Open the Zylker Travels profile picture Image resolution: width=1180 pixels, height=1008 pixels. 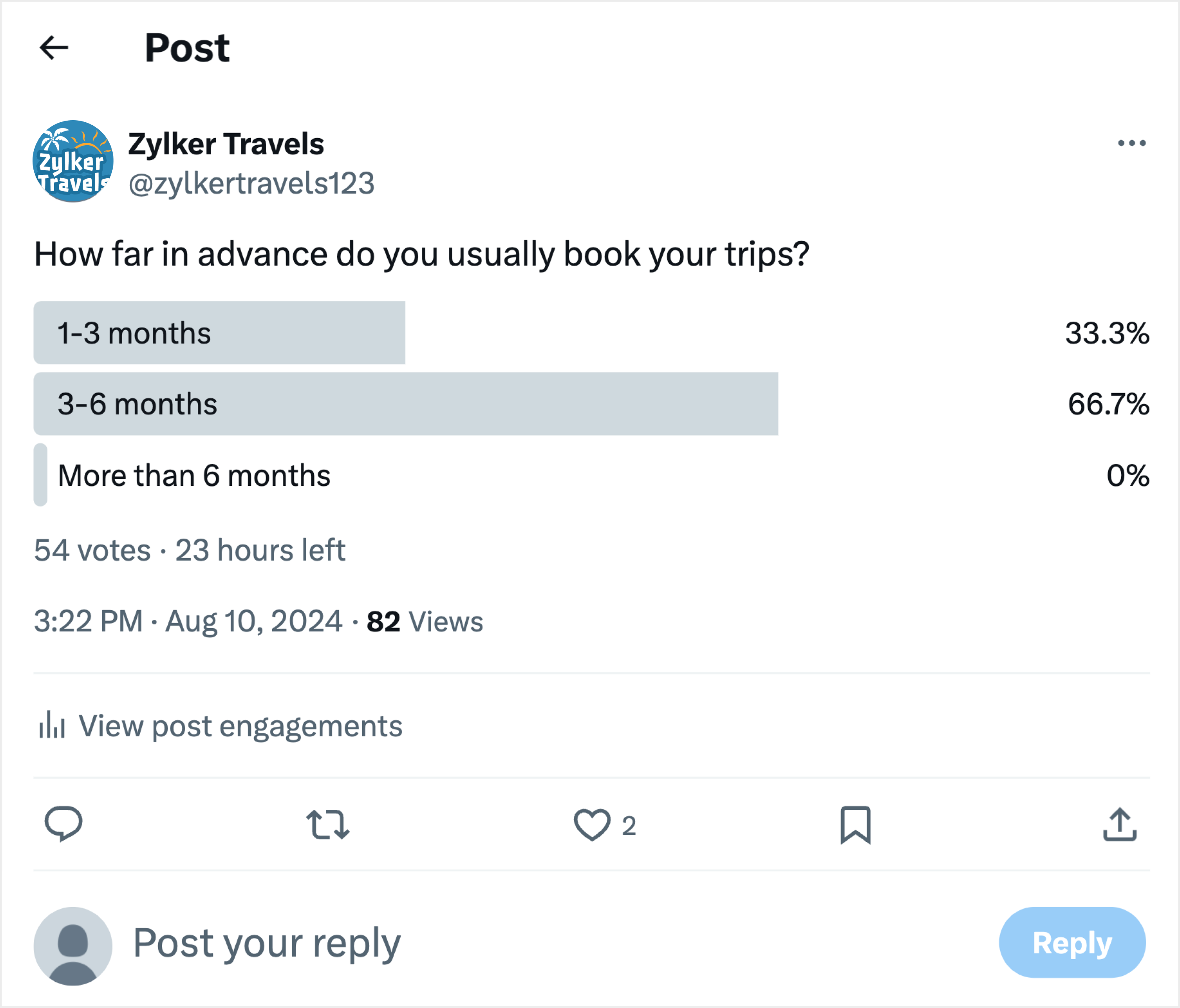[x=73, y=161]
